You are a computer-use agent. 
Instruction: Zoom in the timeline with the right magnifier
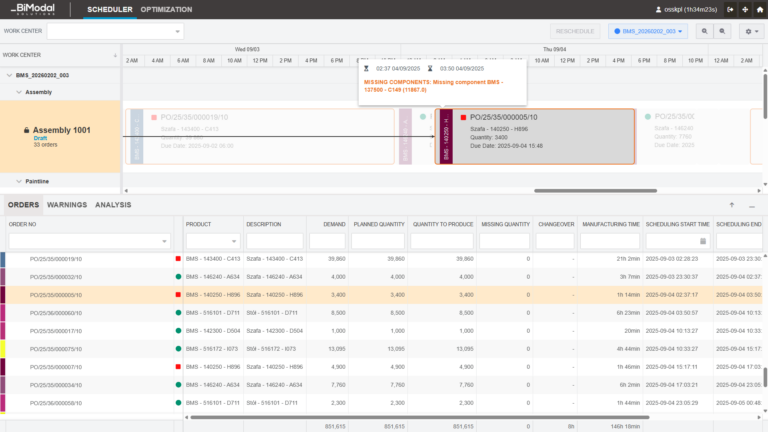[723, 31]
